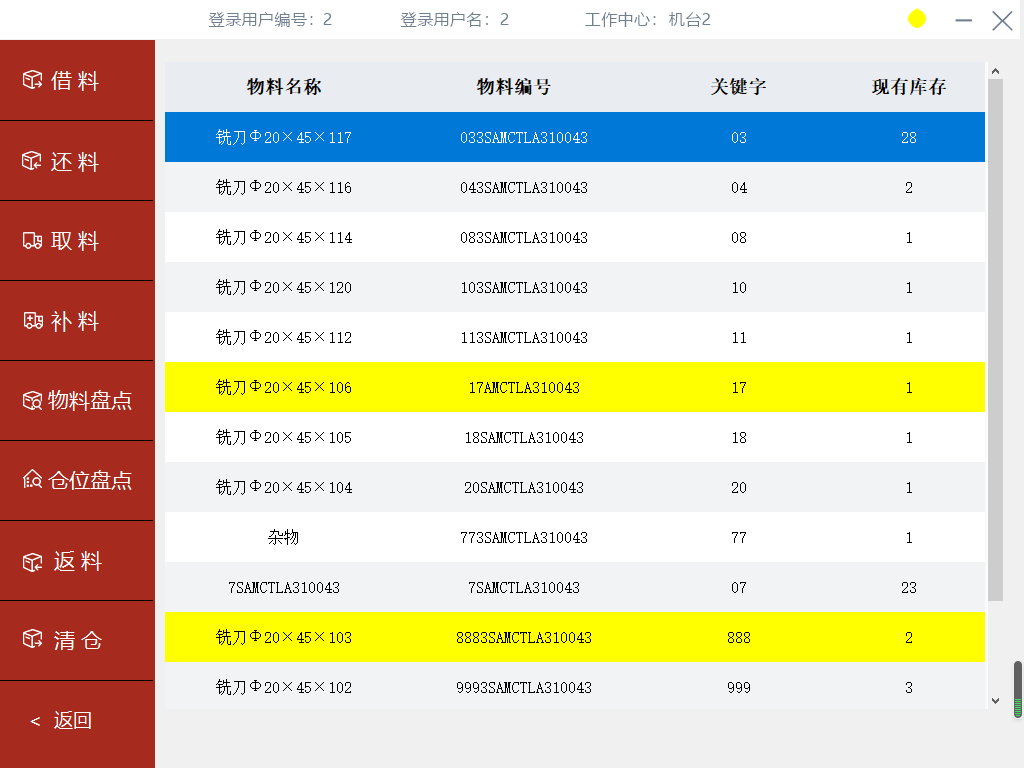The image size is (1024, 768).
Task: Click the yellow status indicator circle
Action: point(916,19)
